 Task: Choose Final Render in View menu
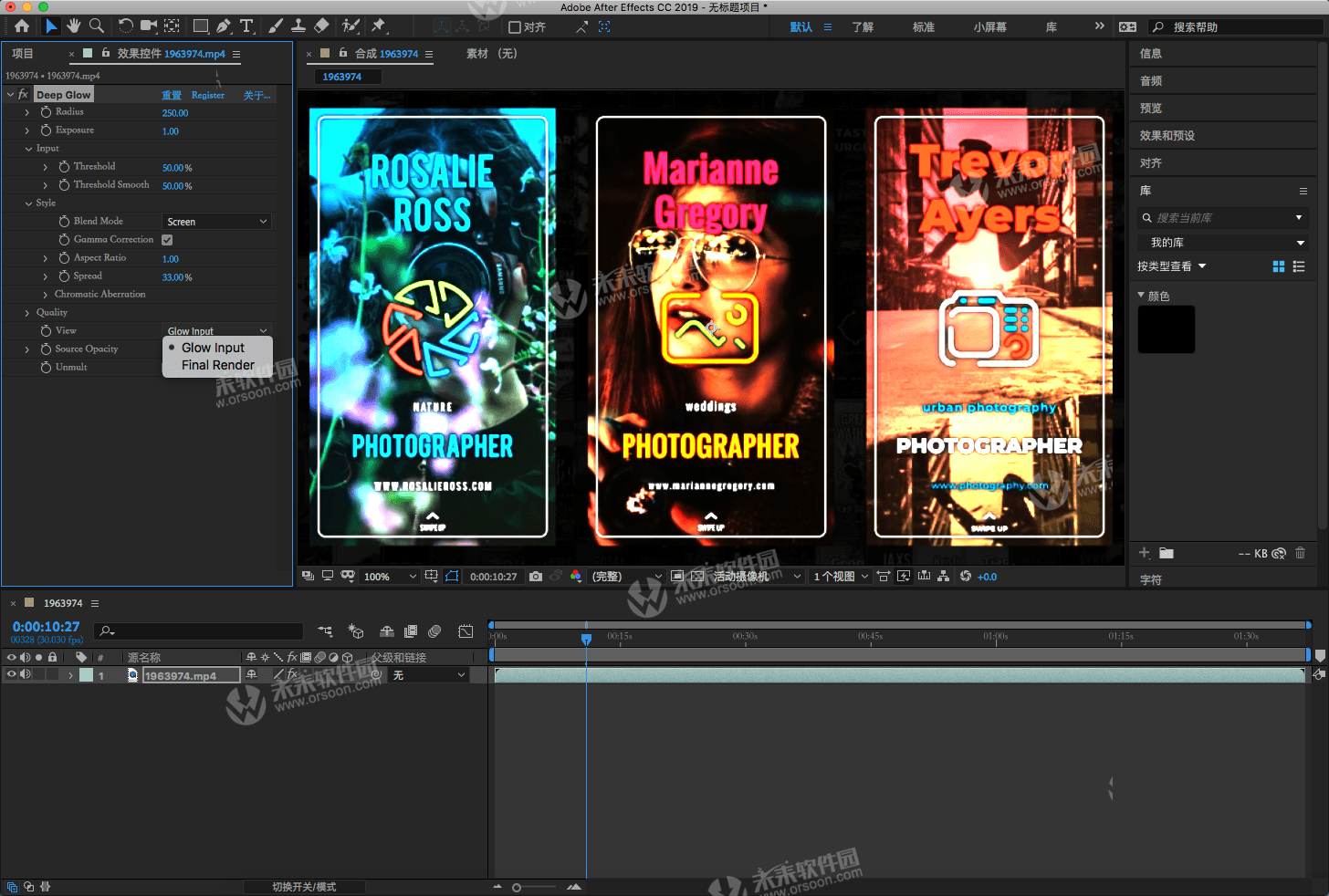pos(217,365)
